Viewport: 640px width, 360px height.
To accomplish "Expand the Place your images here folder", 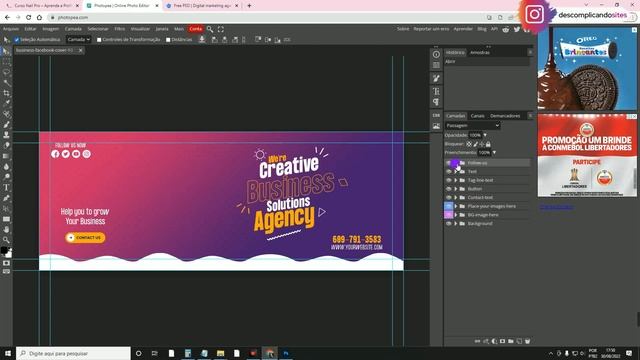I will point(456,206).
